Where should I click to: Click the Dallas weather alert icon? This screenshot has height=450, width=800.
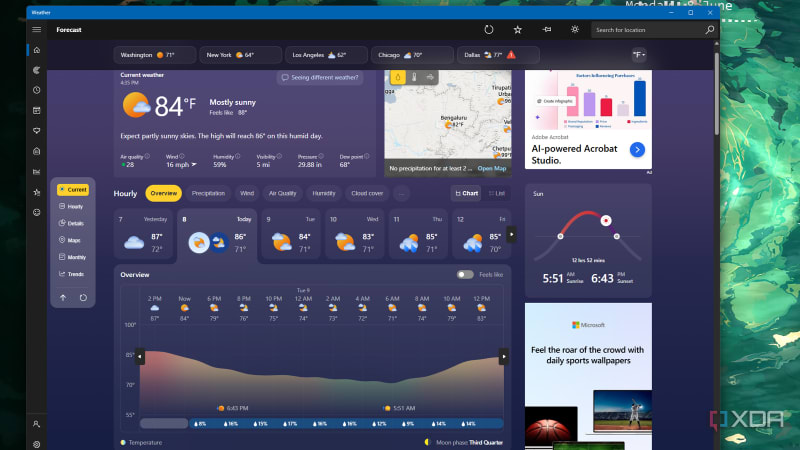pyautogui.click(x=511, y=55)
